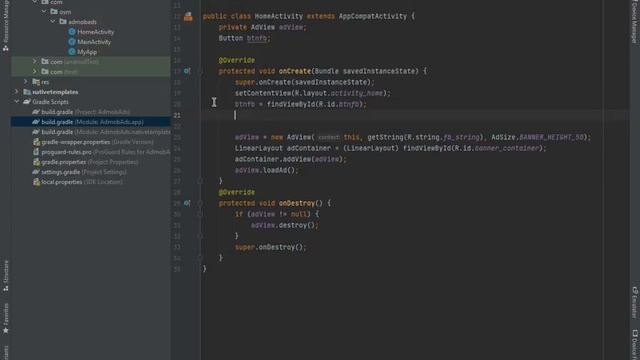Click the adView.loadAd() call

[x=267, y=170]
